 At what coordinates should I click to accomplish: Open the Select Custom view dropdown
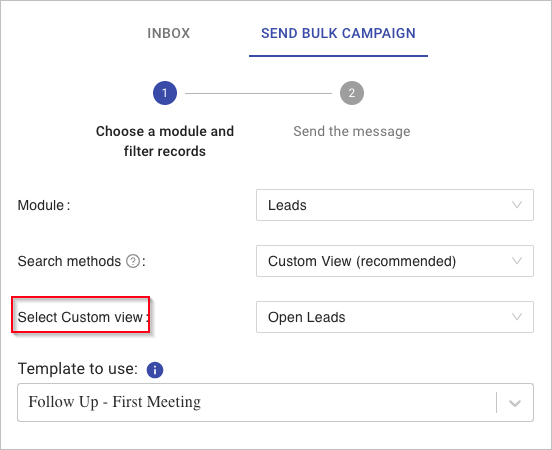coord(395,317)
